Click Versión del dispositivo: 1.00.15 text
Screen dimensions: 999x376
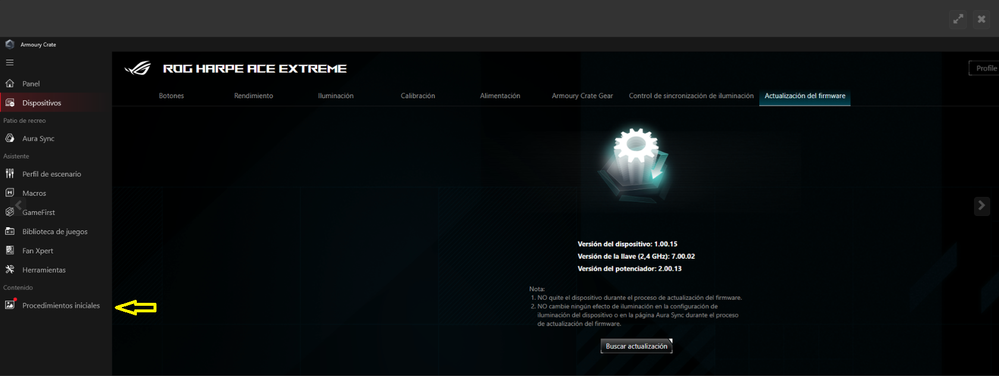627,244
